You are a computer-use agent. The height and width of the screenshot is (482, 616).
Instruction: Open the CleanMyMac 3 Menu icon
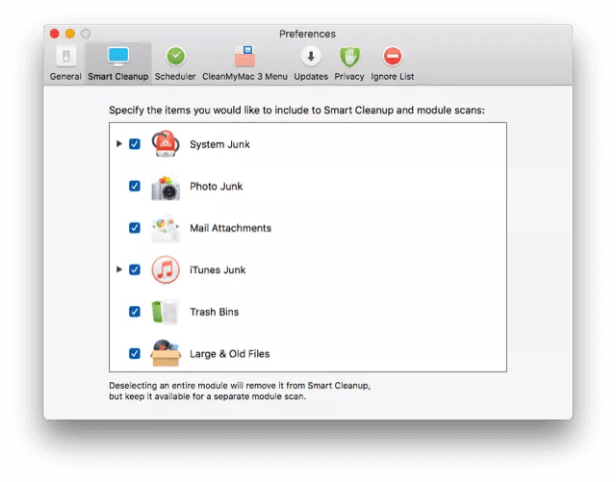point(245,56)
